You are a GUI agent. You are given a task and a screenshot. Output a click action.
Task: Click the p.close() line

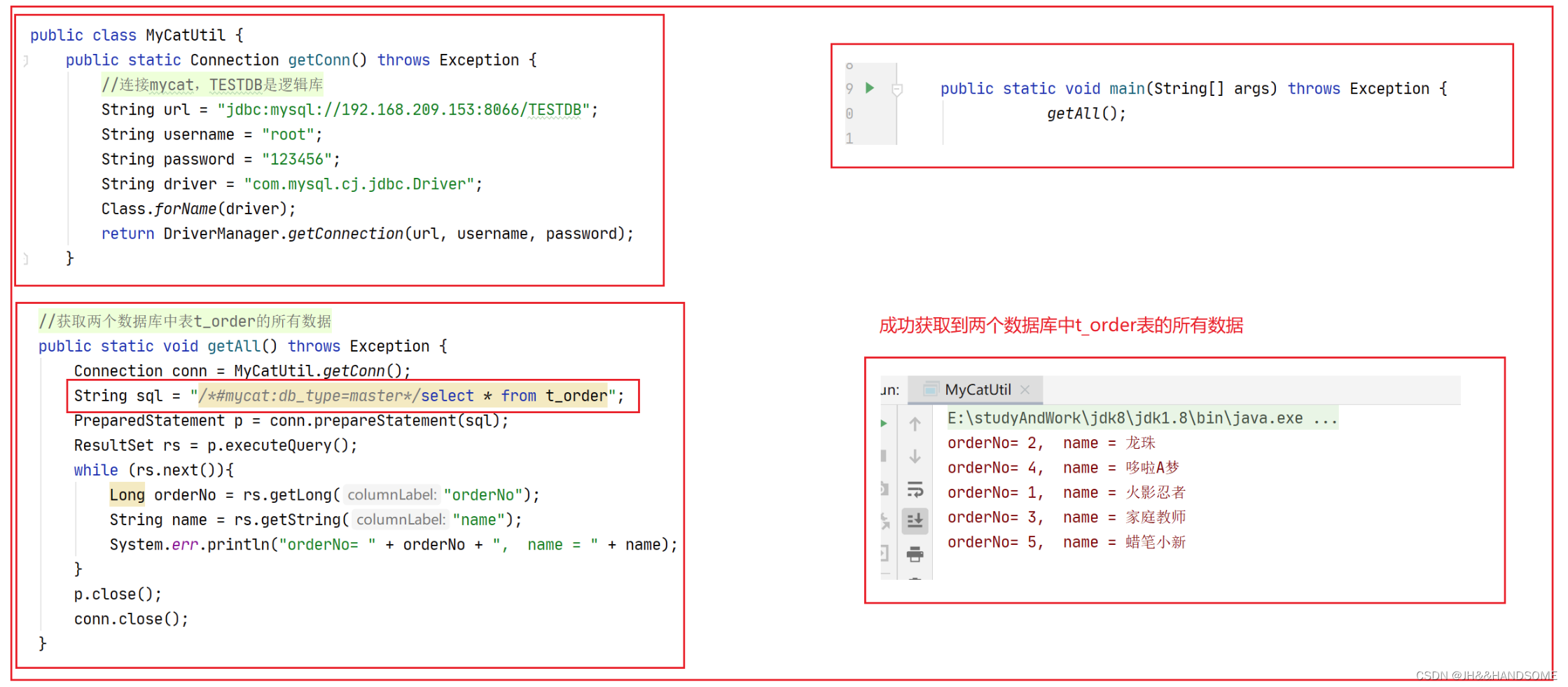click(x=118, y=595)
